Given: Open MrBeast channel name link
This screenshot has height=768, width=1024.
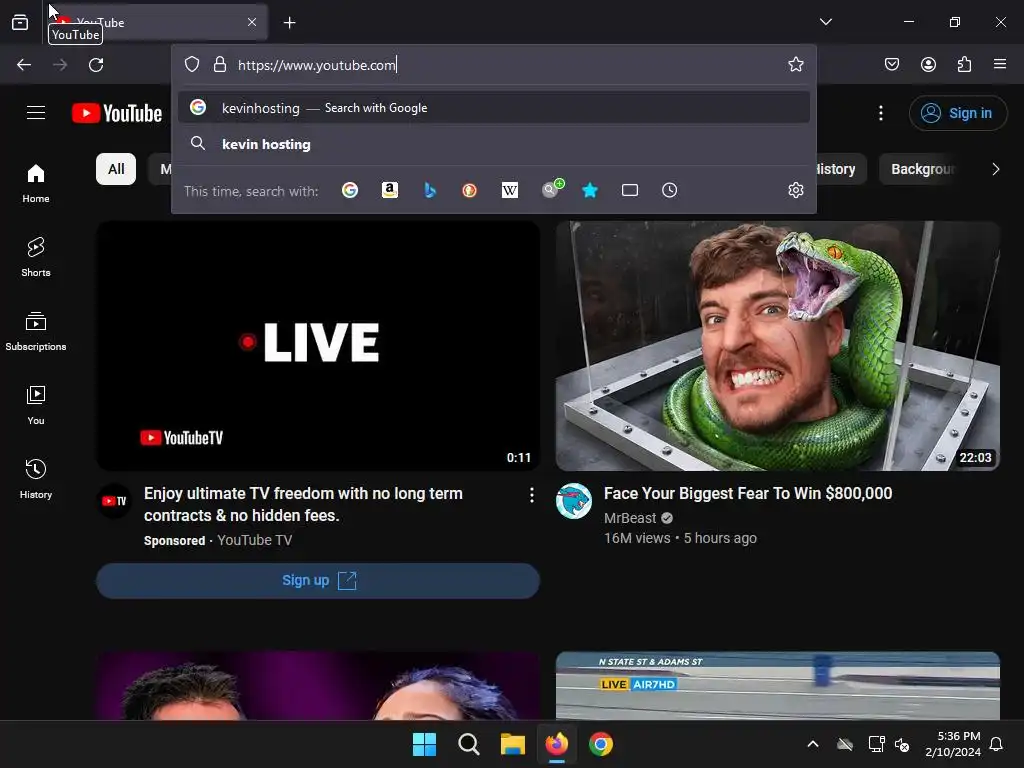Looking at the screenshot, I should pyautogui.click(x=630, y=518).
